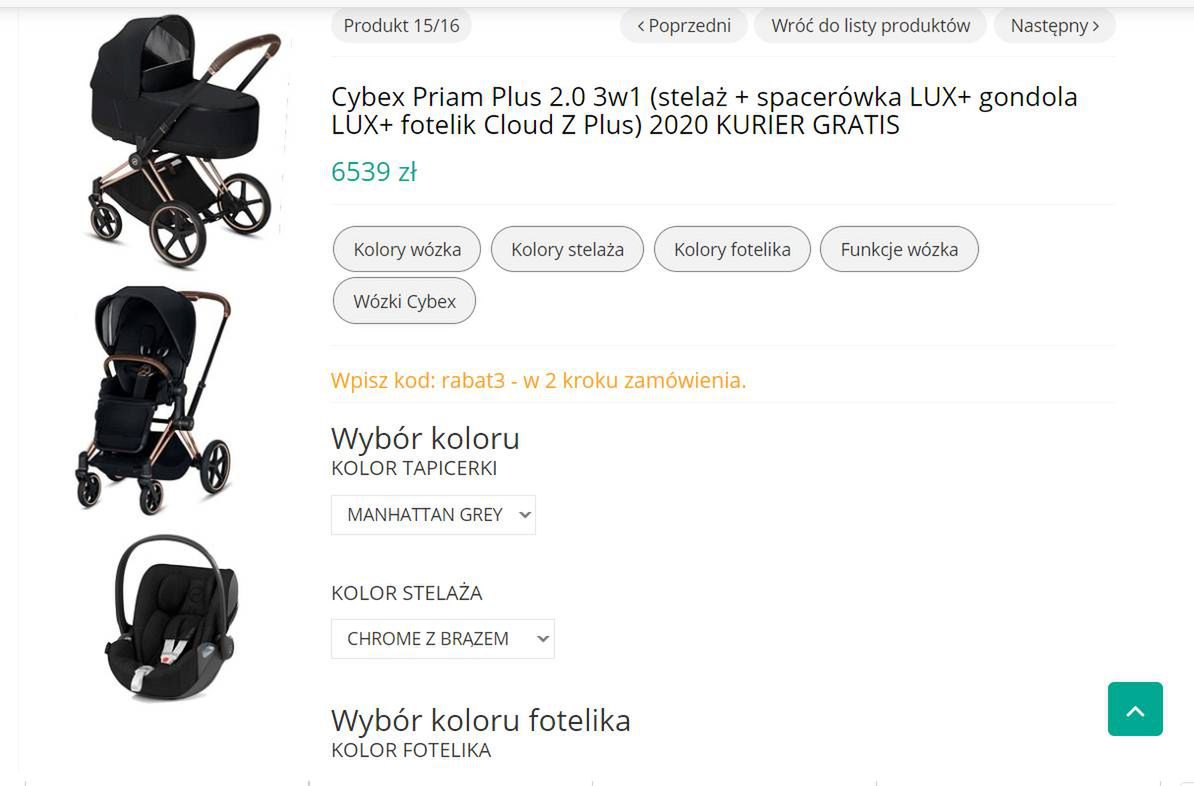Select the Wózki Cybex tab
Viewport: 1194px width, 786px height.
point(404,302)
